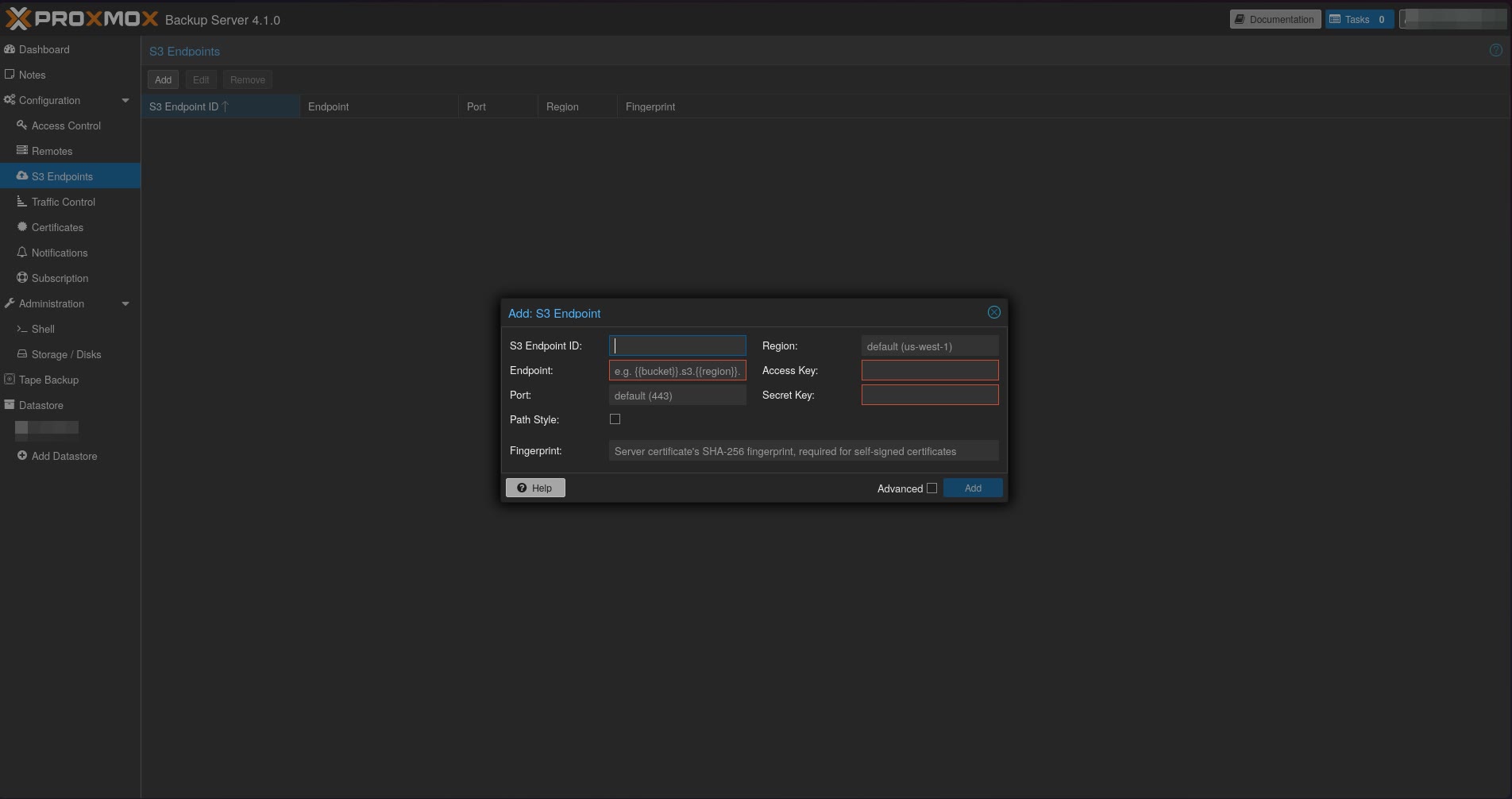Viewport: 1512px width, 799px height.
Task: Click the Storage / Disks icon
Action: (x=22, y=354)
